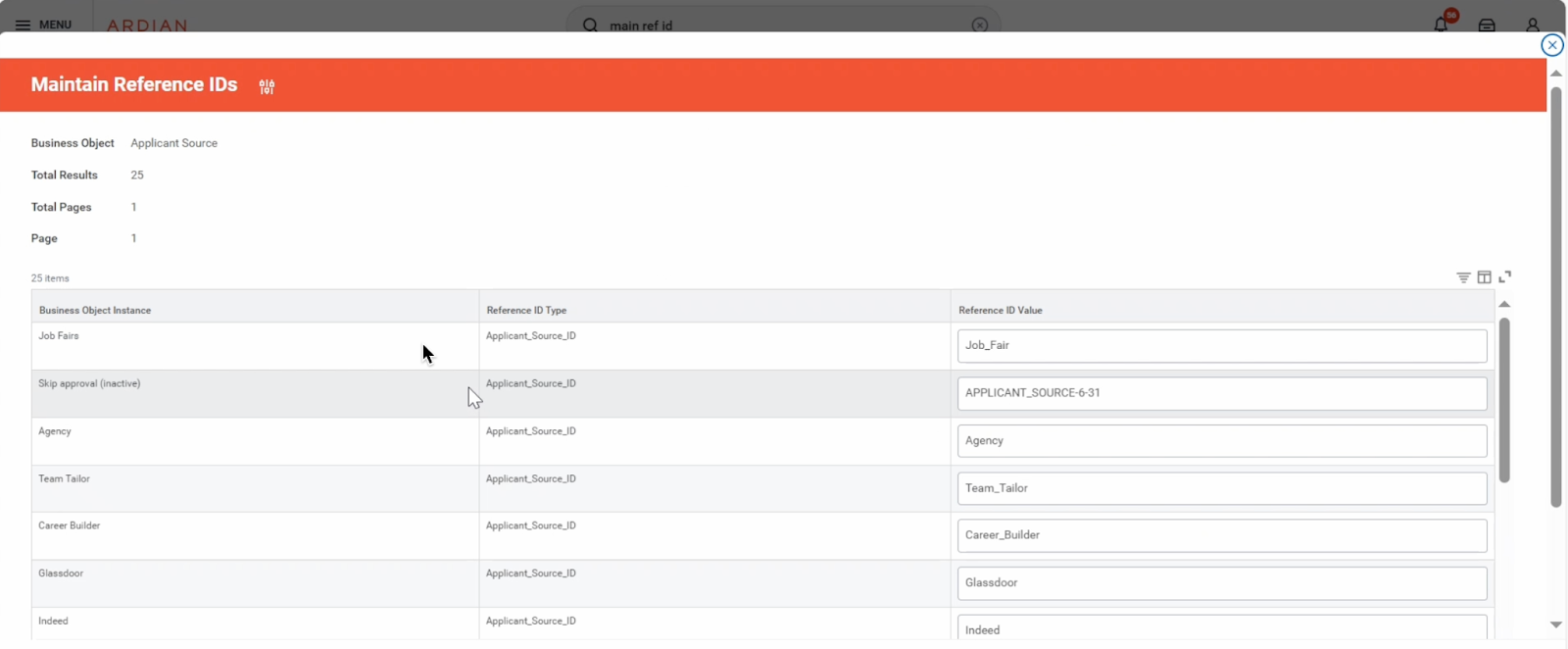Open the Reference ID Value column header

coord(1000,310)
